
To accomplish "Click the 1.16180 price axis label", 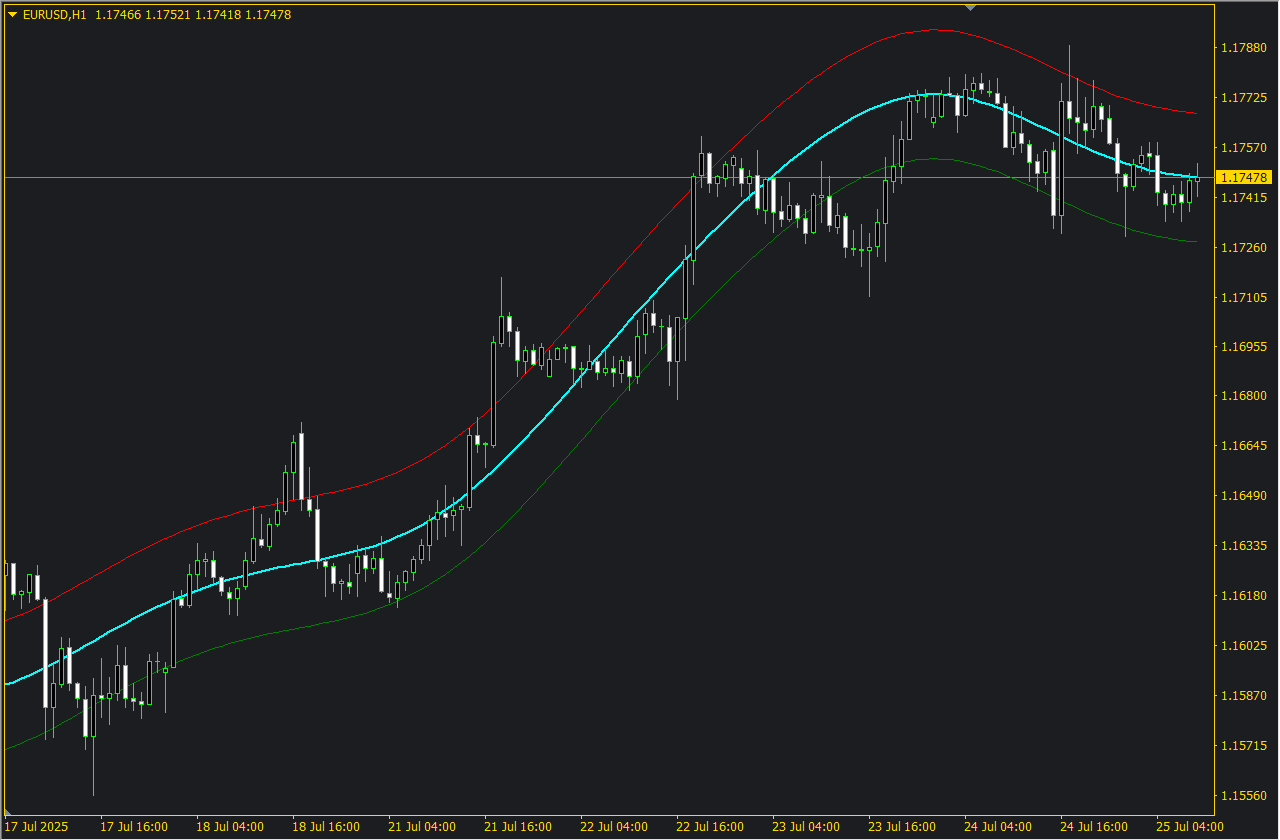I will (1243, 597).
